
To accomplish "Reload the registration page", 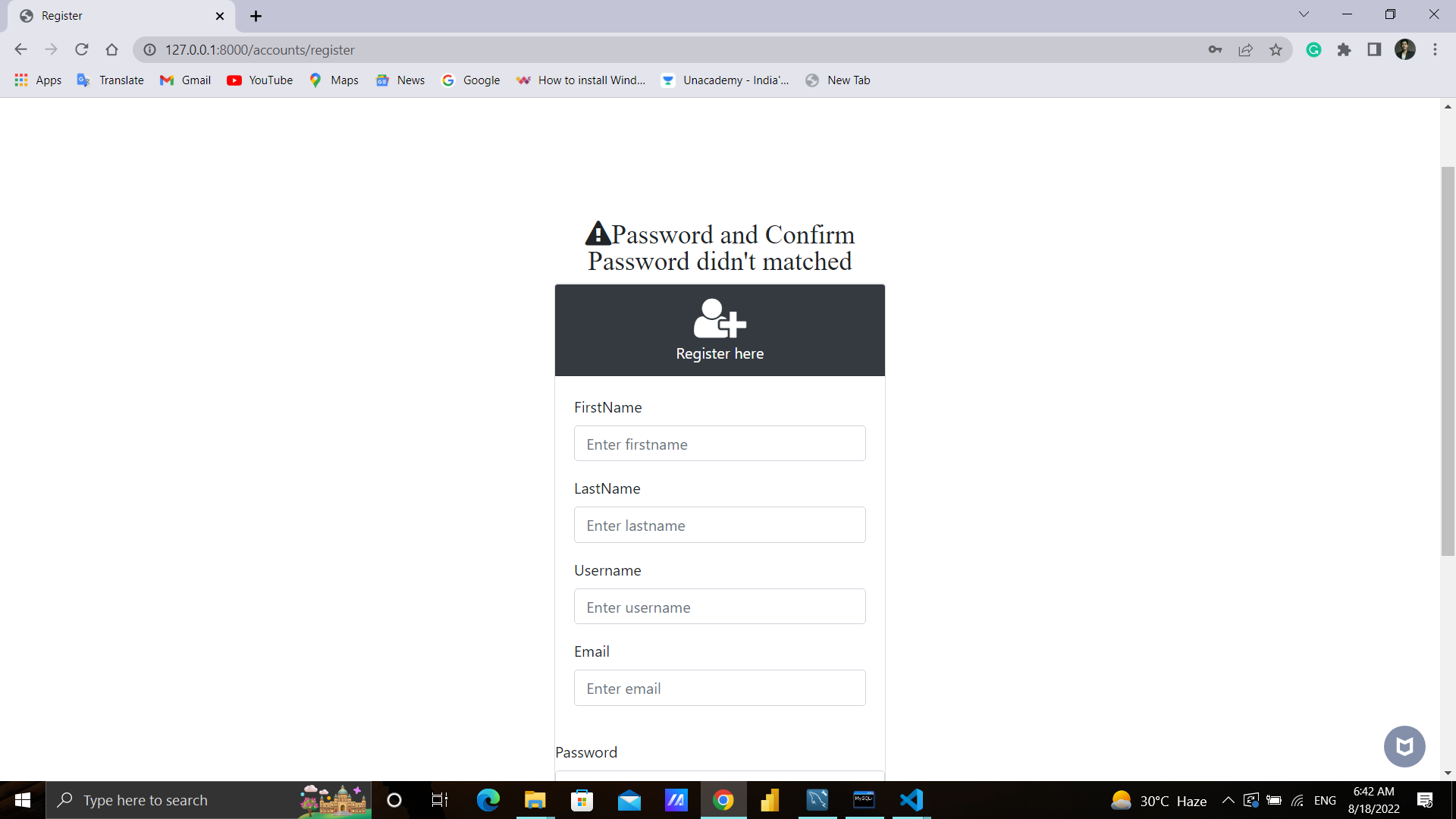I will coord(81,49).
